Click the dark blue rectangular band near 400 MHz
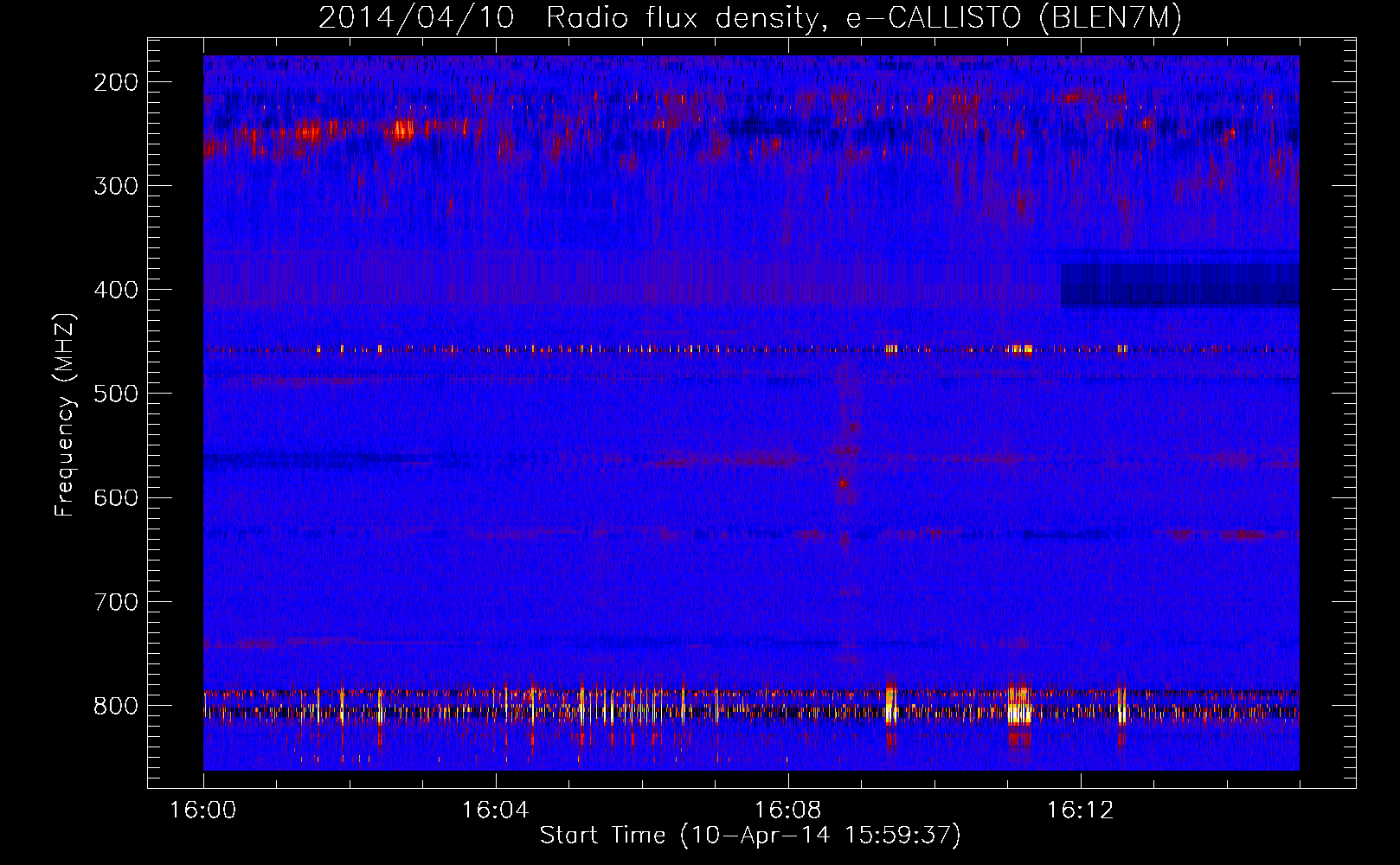1400x865 pixels. click(x=1179, y=285)
